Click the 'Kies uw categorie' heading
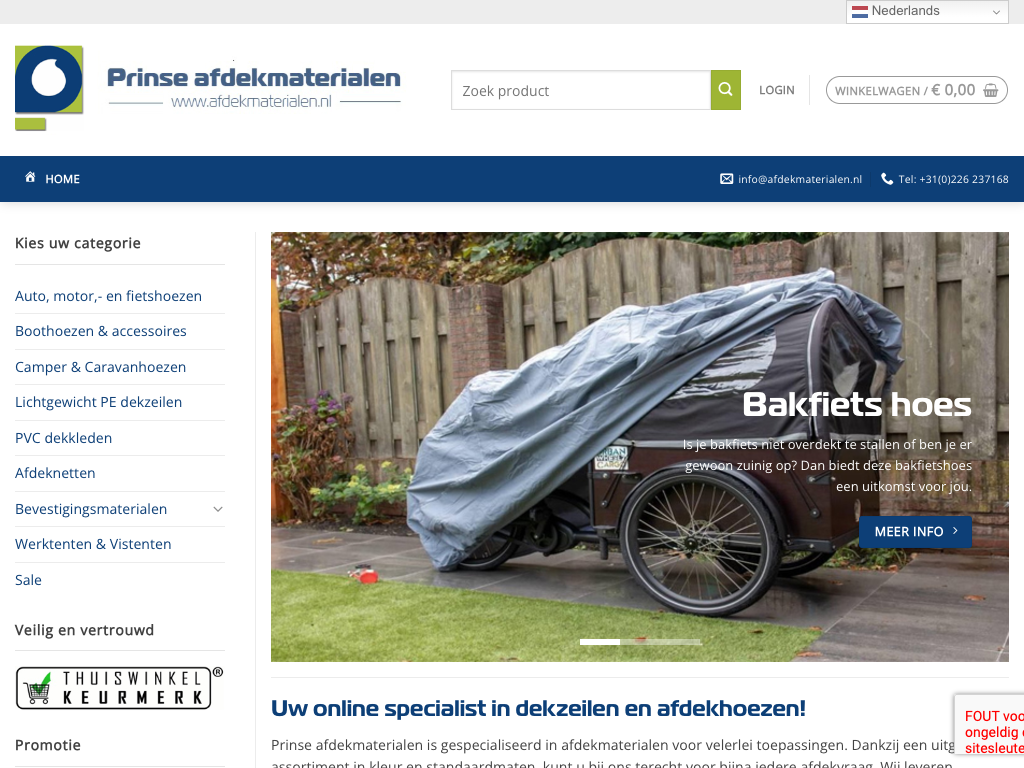The height and width of the screenshot is (768, 1024). 78,243
